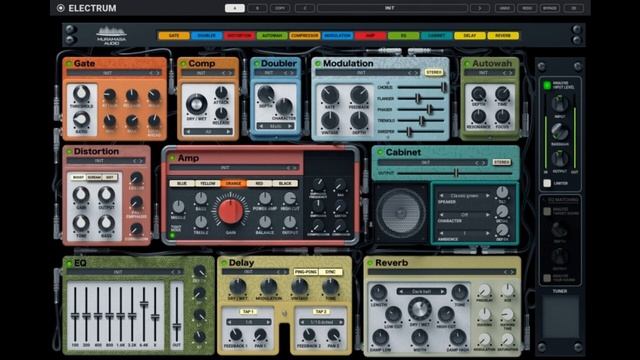
Task: Click the master Input knob
Action: [560, 104]
